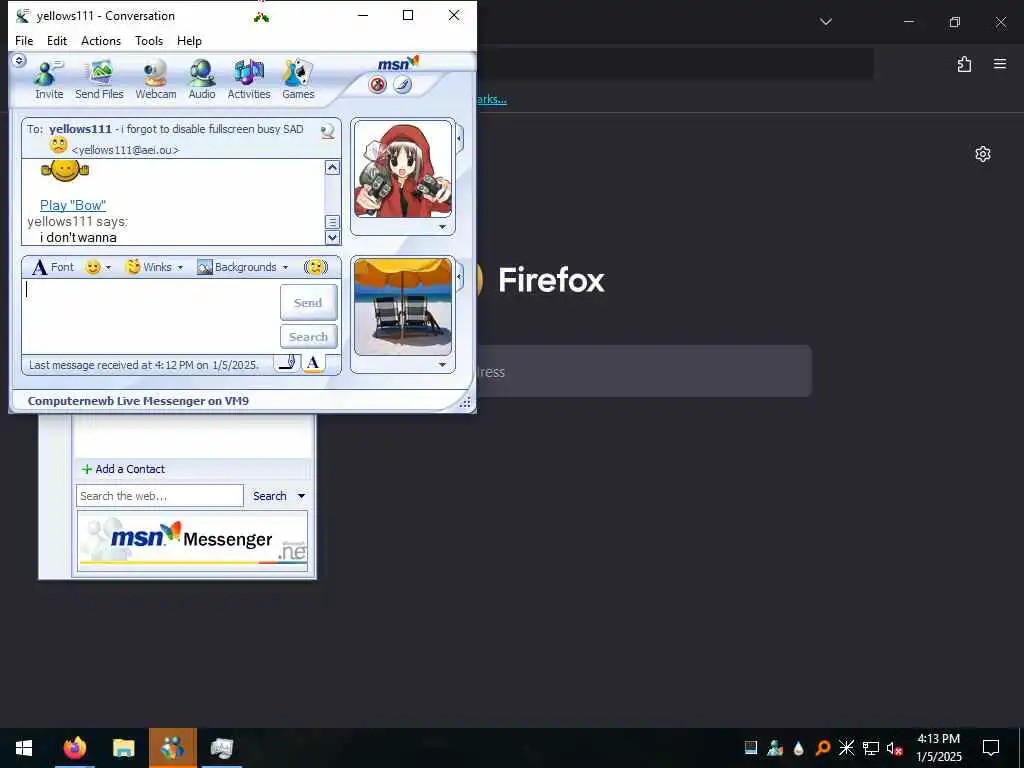This screenshot has height=768, width=1024.
Task: Click your beach chairs display picture
Action: point(402,306)
